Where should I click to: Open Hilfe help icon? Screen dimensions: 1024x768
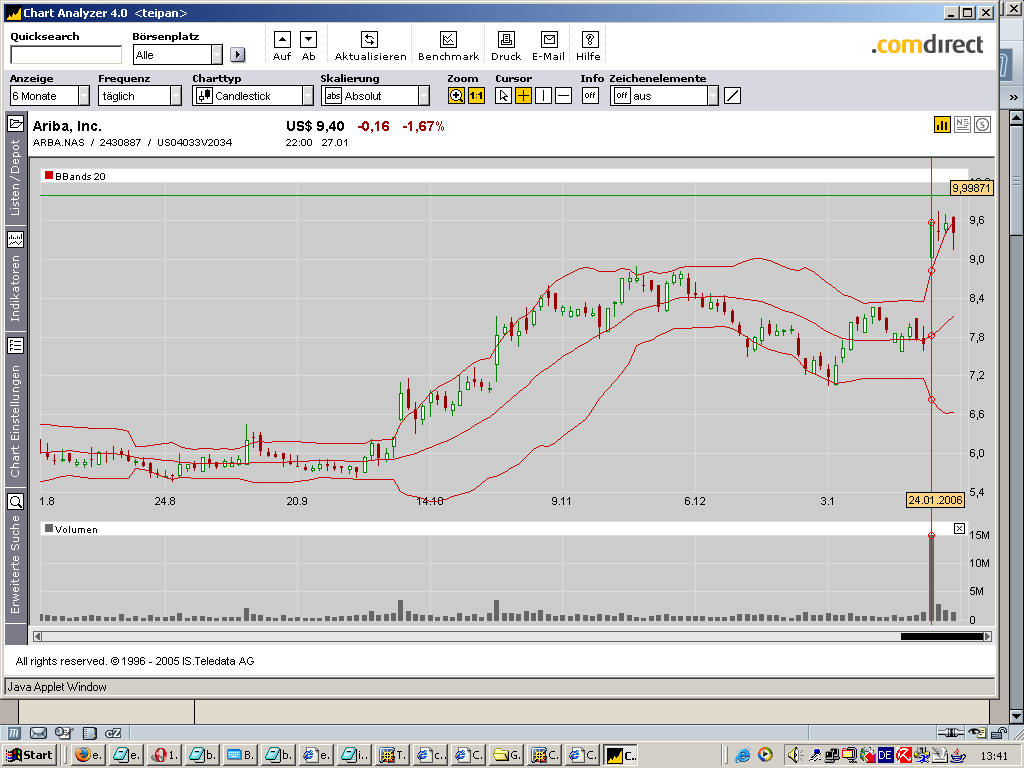[589, 40]
